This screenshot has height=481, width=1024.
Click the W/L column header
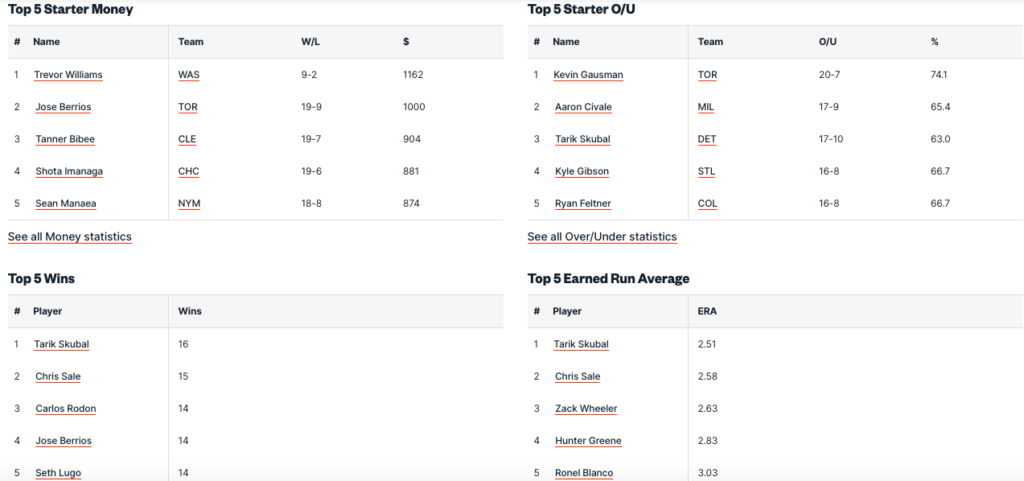(x=310, y=42)
